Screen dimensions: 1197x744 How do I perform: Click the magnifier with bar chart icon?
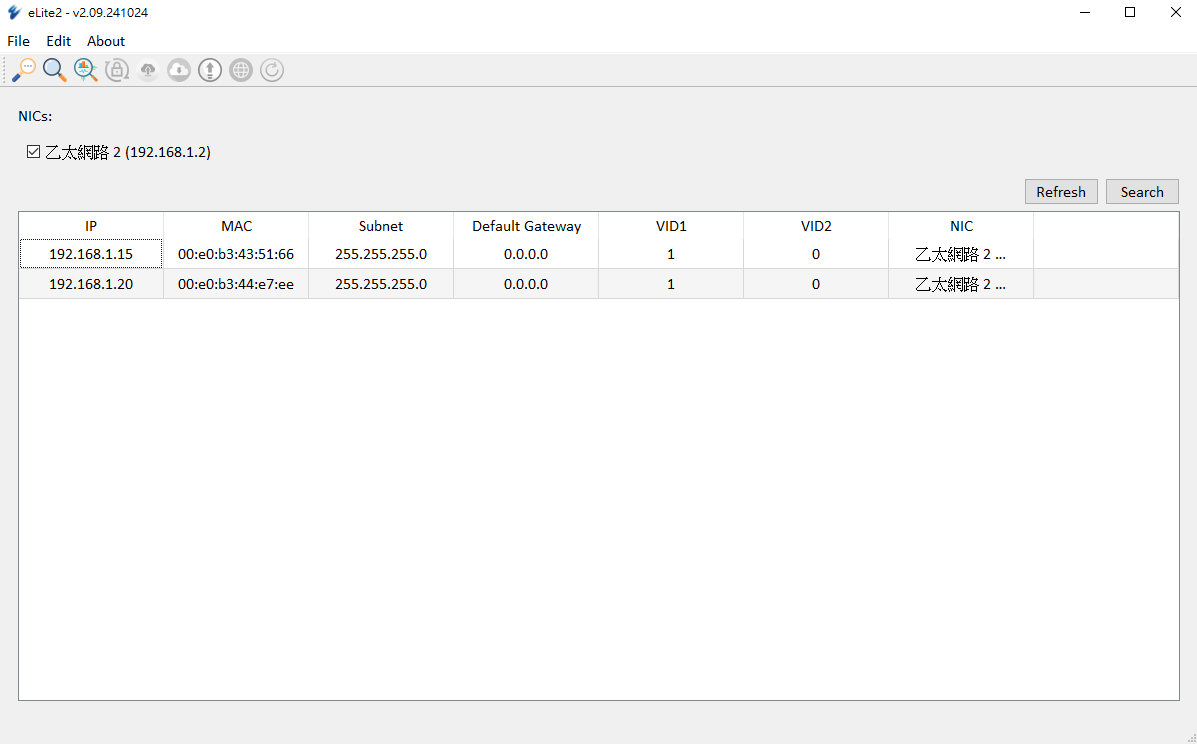click(x=86, y=70)
